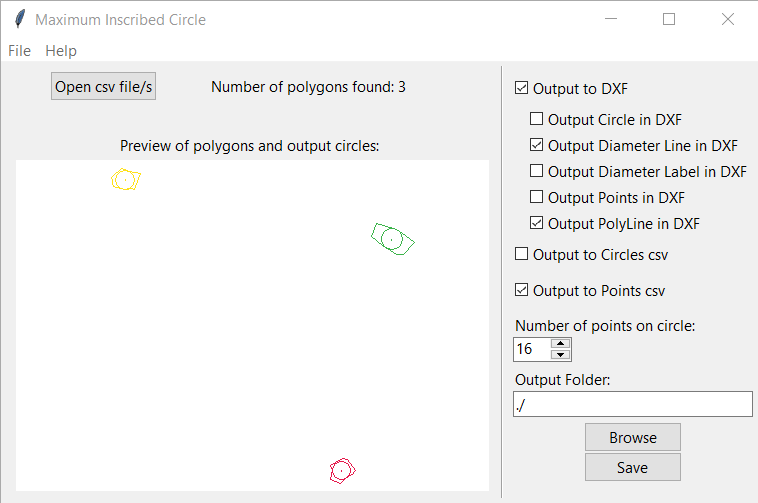Image resolution: width=758 pixels, height=503 pixels.
Task: Disable Output Diameter Line in DXF
Action: tap(536, 144)
